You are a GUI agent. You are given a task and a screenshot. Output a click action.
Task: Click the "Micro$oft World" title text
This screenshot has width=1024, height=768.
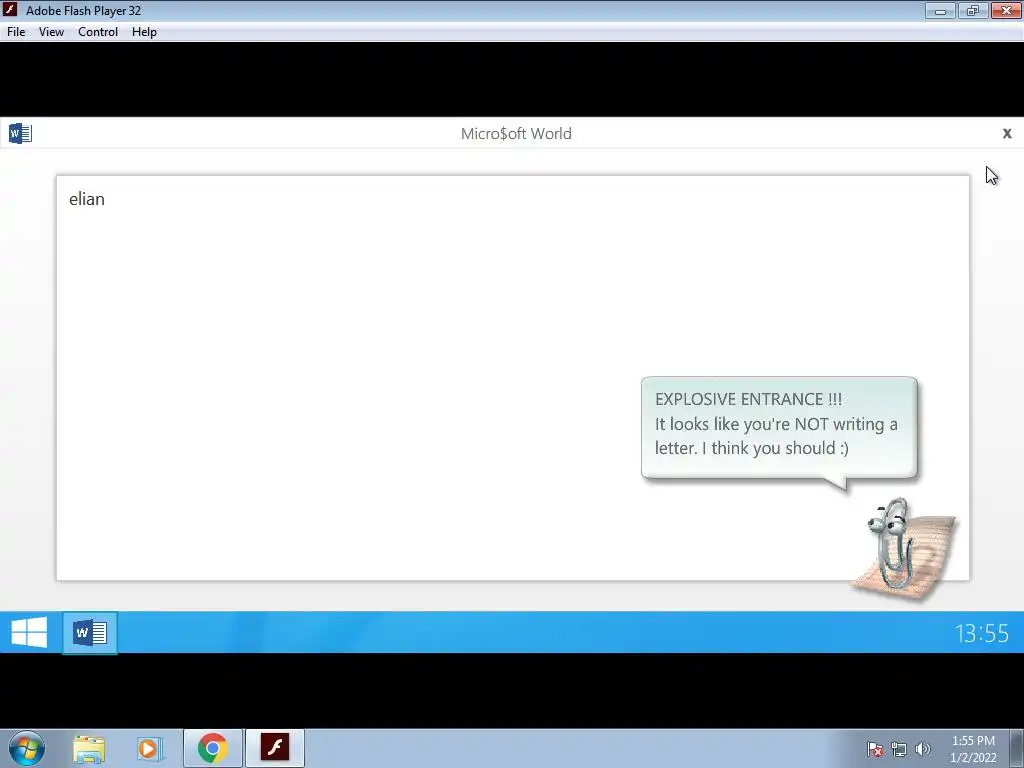click(516, 134)
